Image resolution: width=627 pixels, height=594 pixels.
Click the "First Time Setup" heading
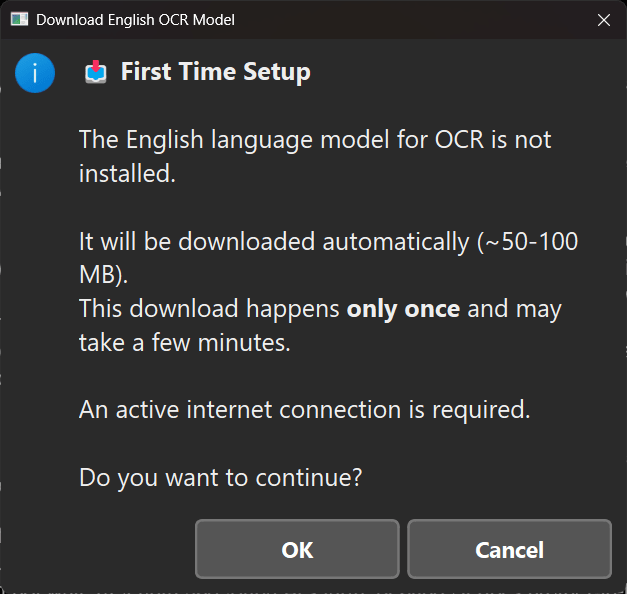[215, 72]
